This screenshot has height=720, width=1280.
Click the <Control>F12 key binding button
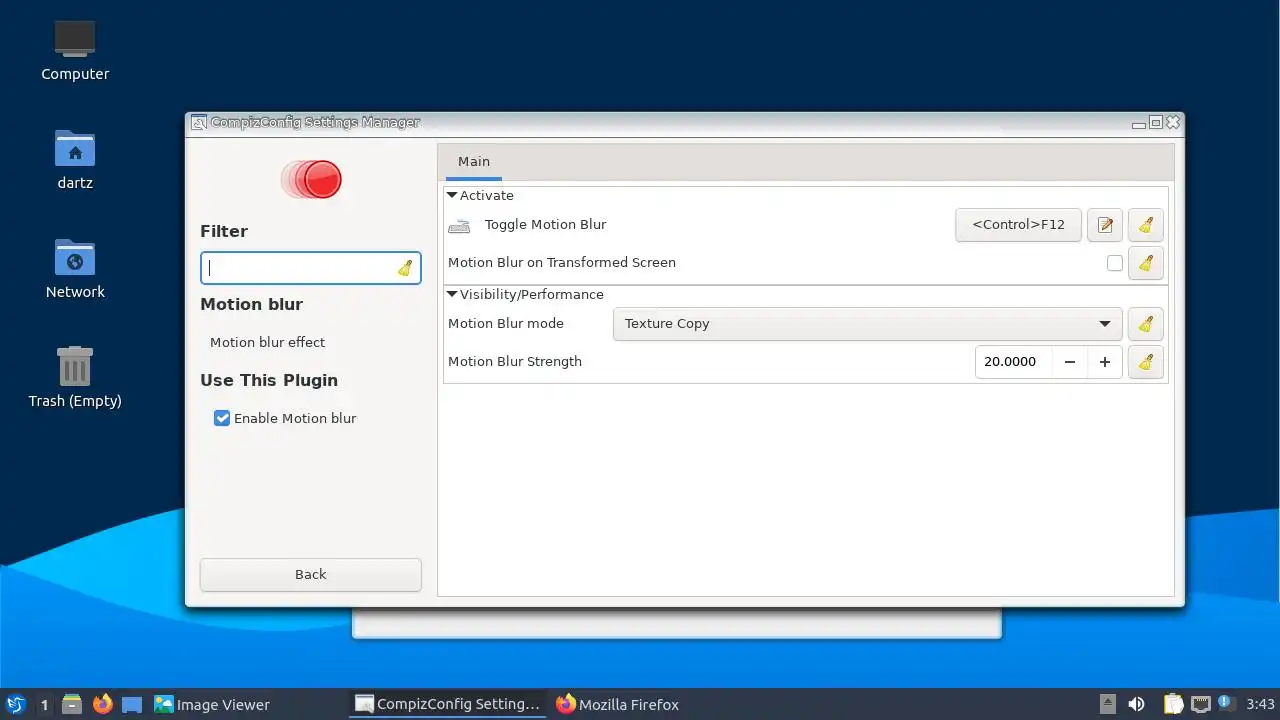[x=1018, y=225]
